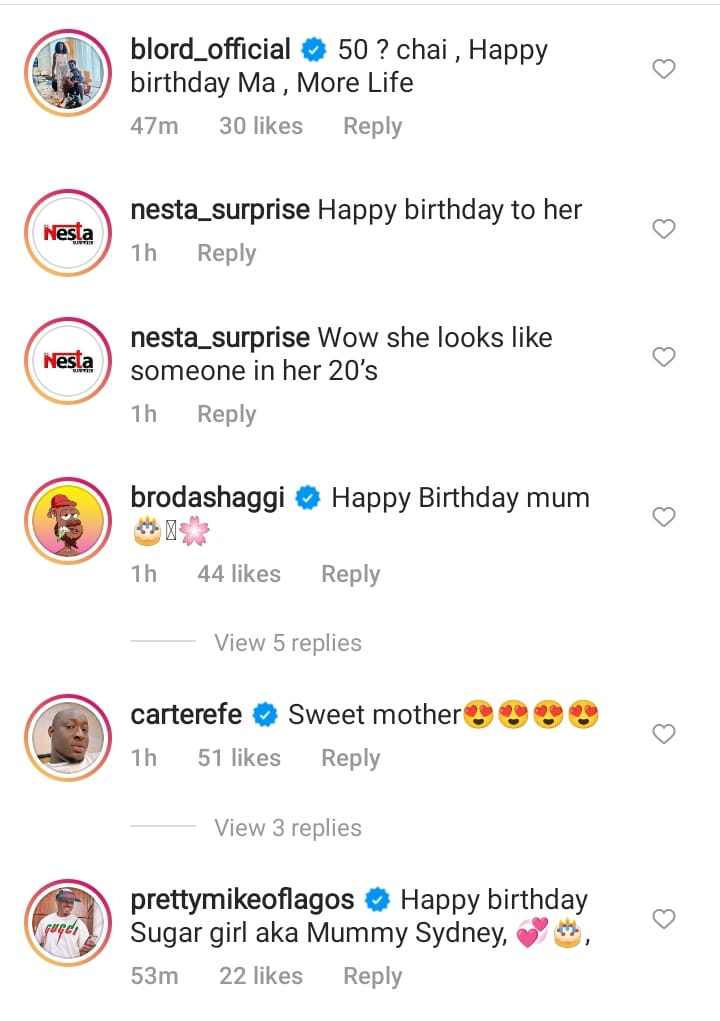
Task: Heart carterefe's Sweet mother comment
Action: 664,734
